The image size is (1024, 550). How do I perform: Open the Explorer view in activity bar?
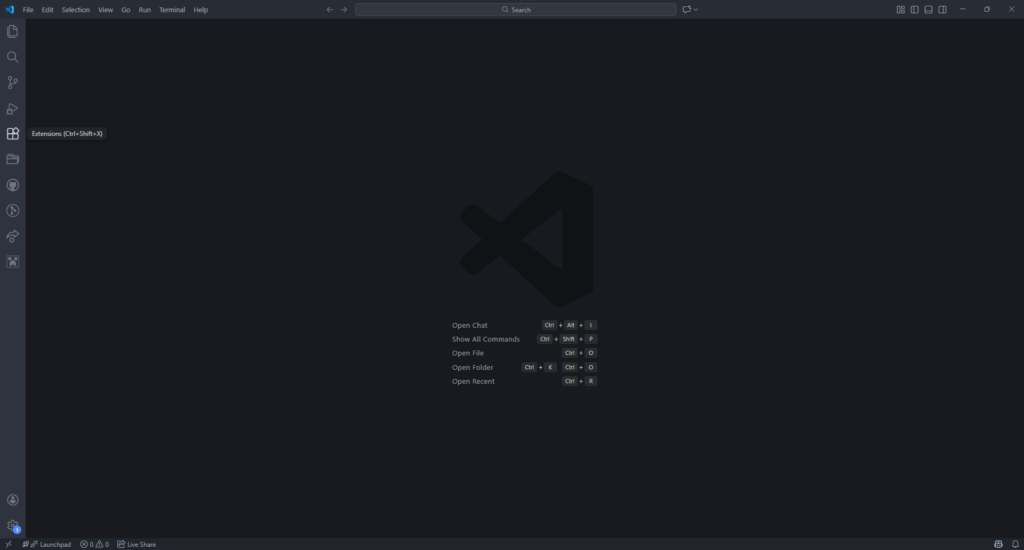(x=13, y=31)
